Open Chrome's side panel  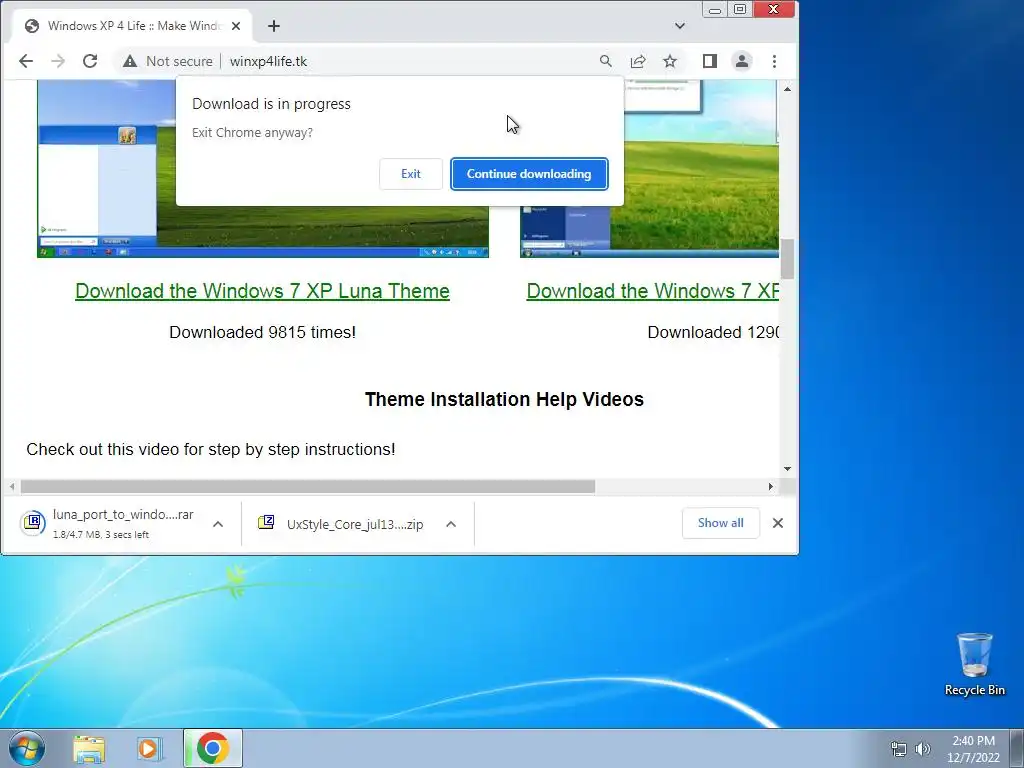pyautogui.click(x=710, y=61)
